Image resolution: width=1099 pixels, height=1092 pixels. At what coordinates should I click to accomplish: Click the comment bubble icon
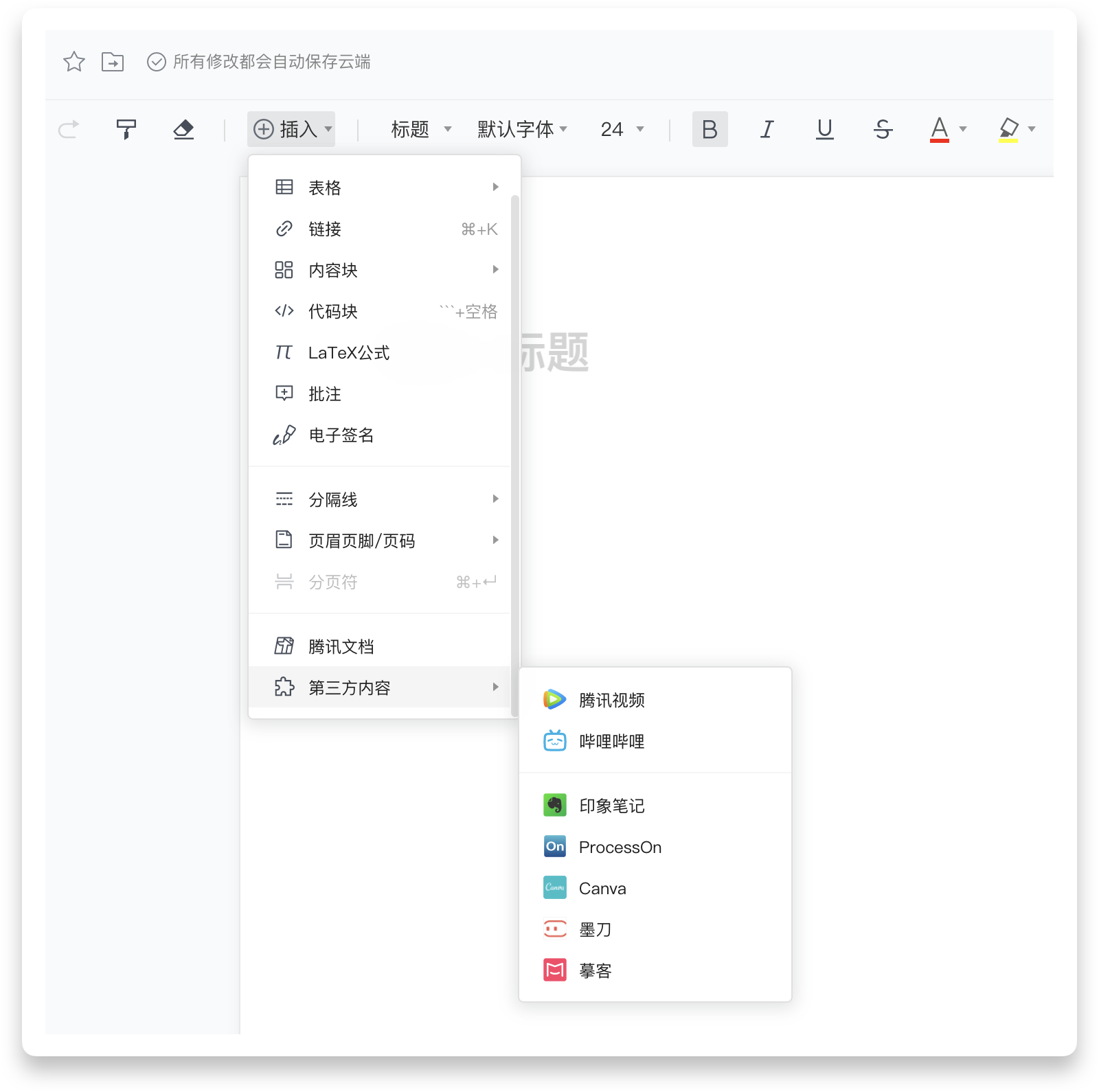(284, 394)
